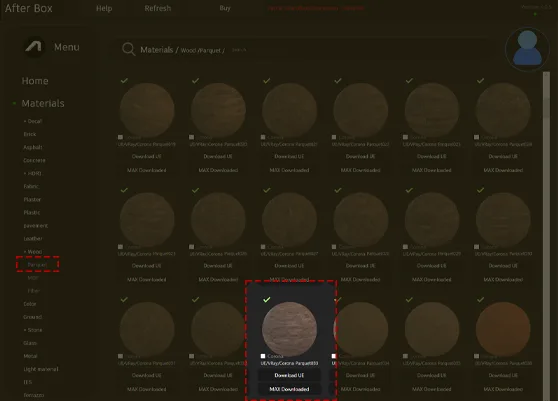Open the Light material category

[41, 369]
